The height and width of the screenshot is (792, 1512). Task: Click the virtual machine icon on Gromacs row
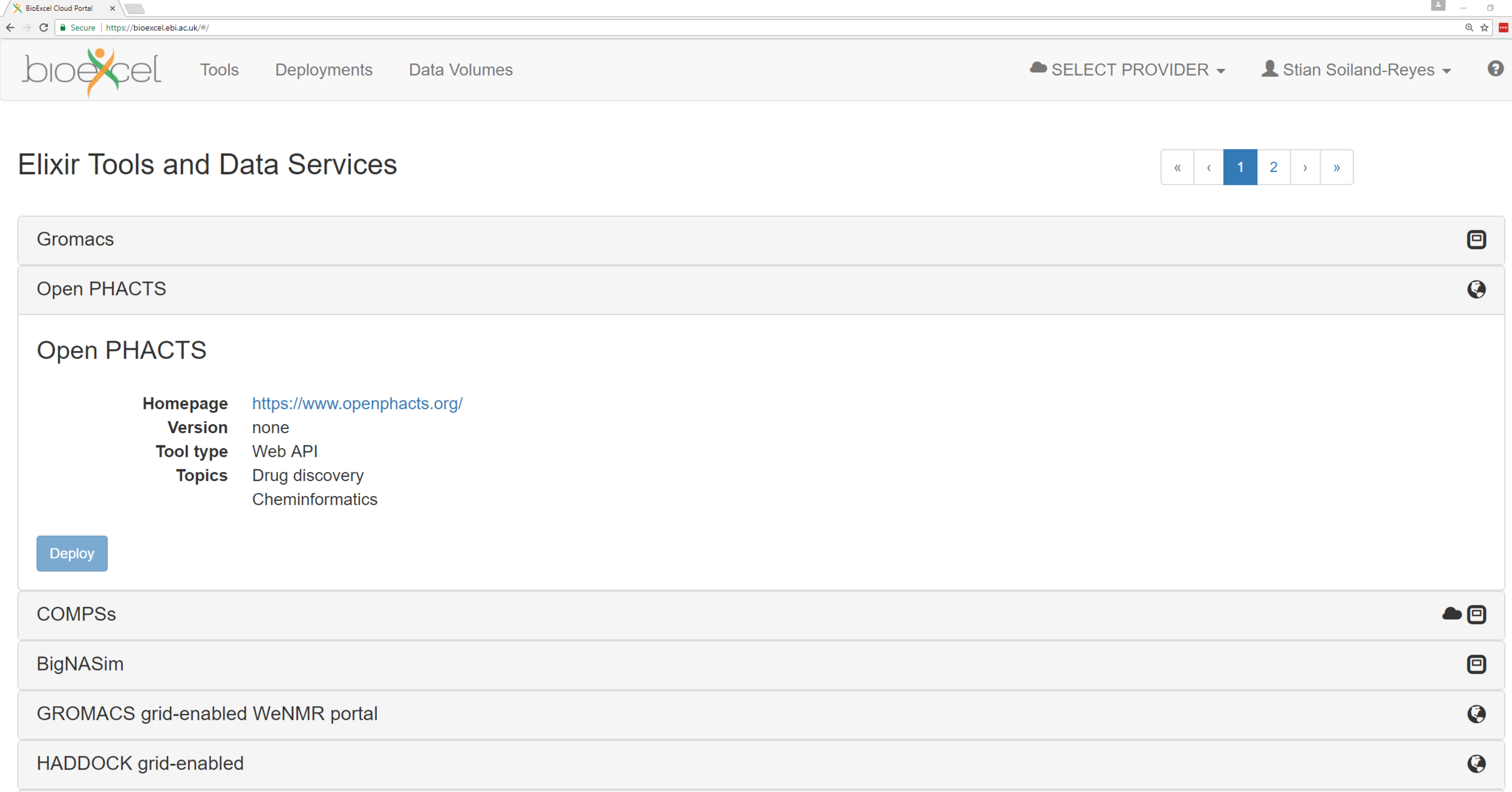click(1476, 240)
